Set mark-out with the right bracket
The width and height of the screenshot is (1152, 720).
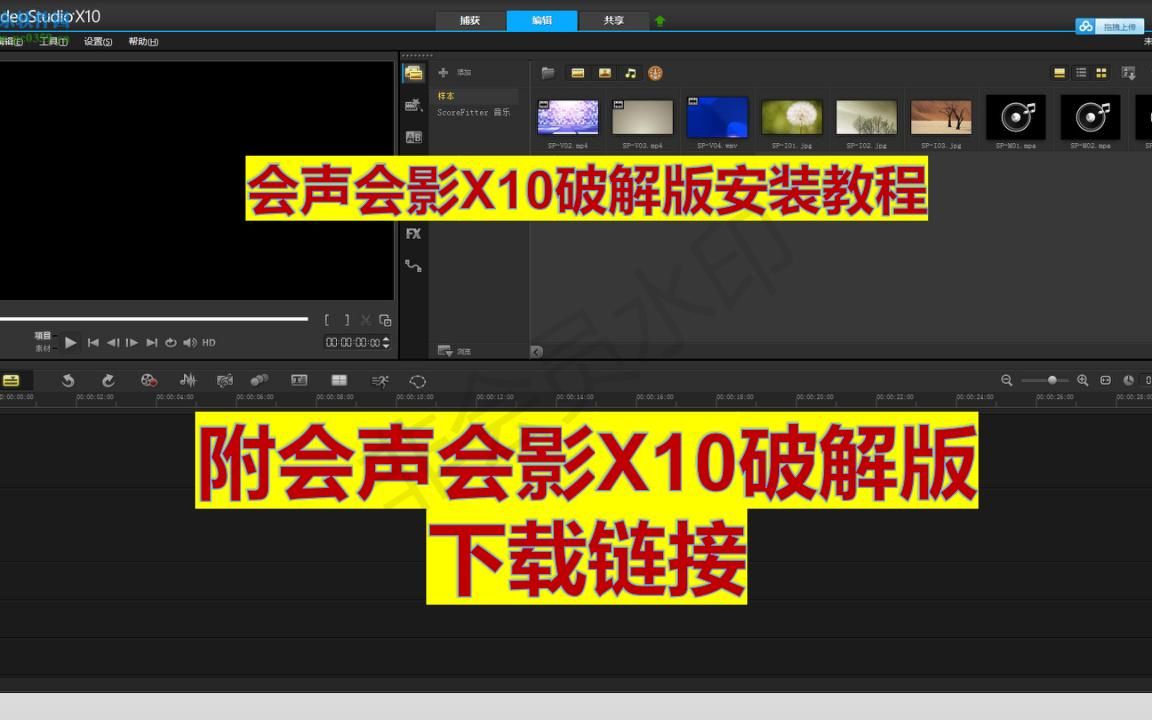[347, 320]
